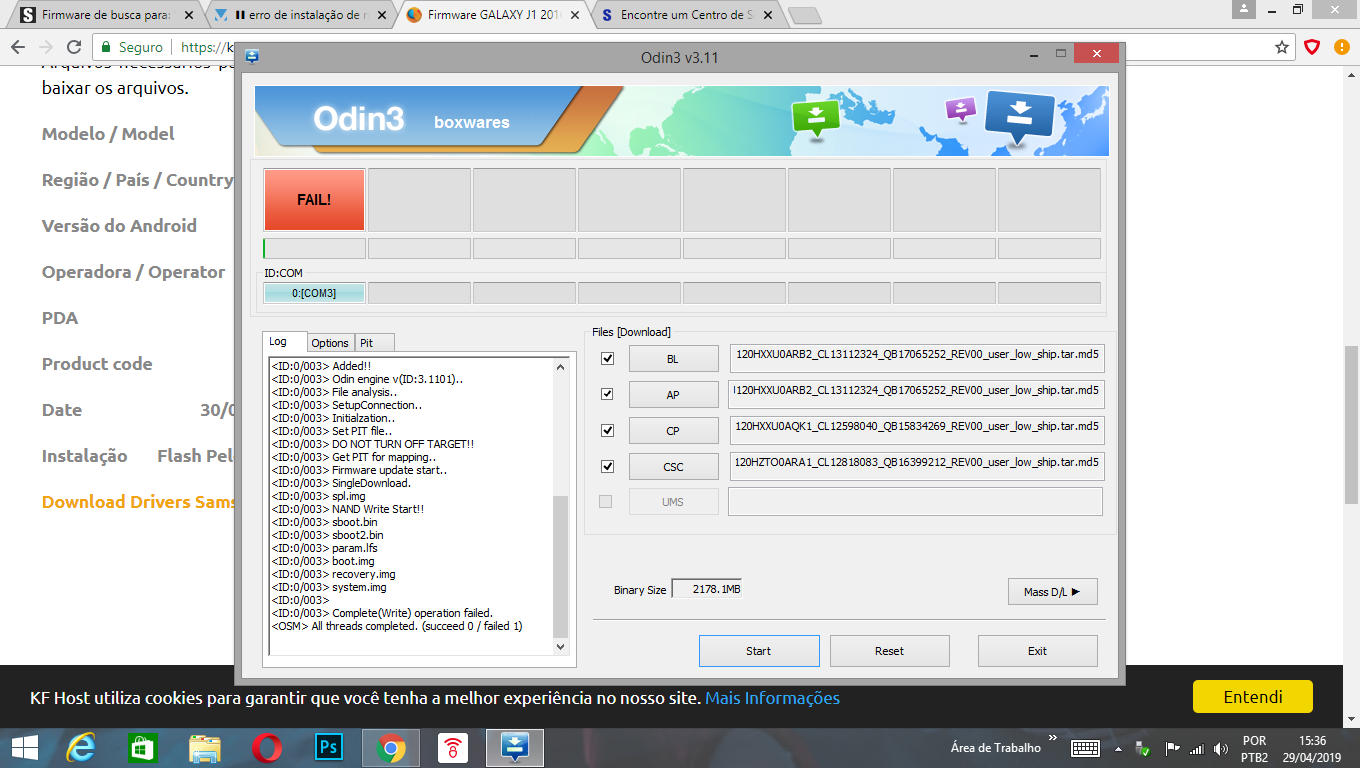Close the 'Firmware GALAXY J1' browser tab

577,15
